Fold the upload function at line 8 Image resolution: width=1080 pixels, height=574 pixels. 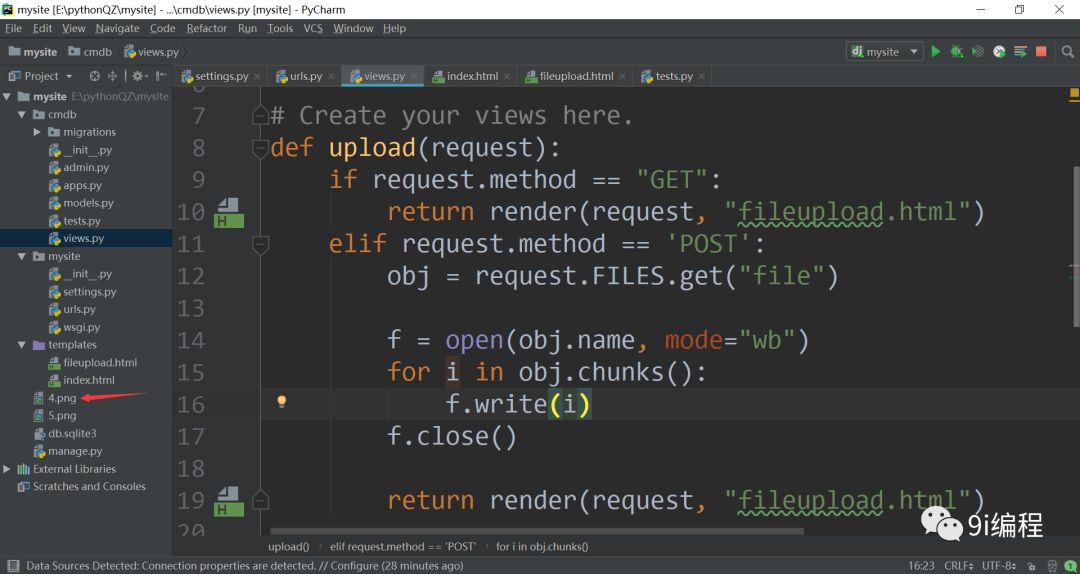tap(260, 147)
